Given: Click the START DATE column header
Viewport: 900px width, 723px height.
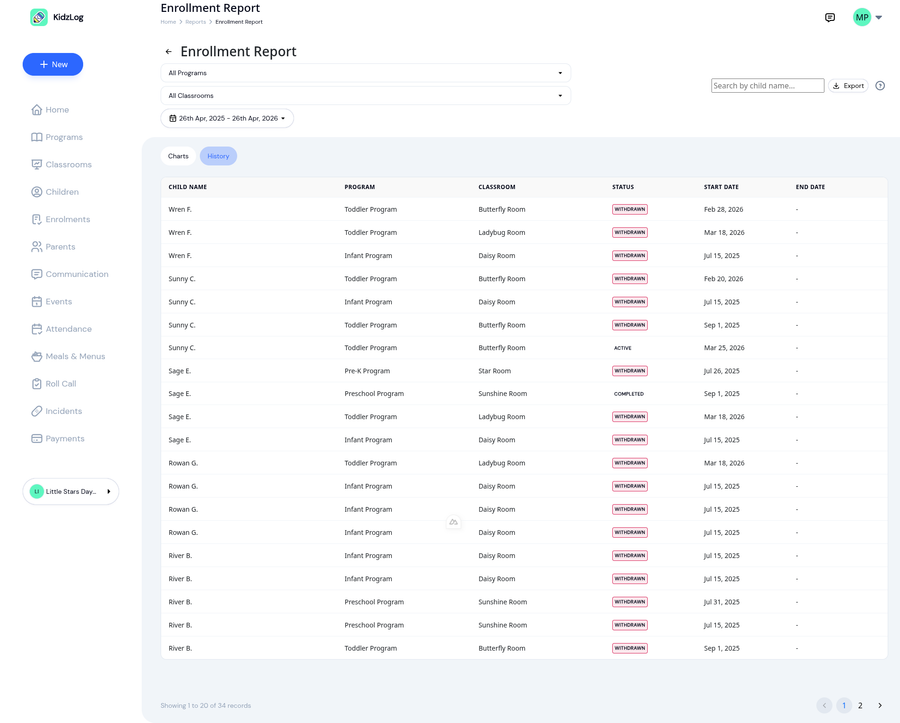Looking at the screenshot, I should click(721, 187).
